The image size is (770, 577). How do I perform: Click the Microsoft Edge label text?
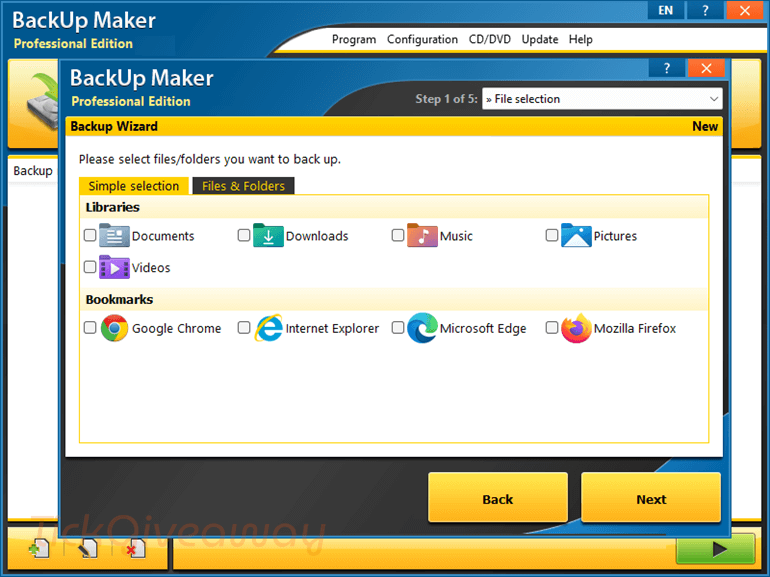483,329
